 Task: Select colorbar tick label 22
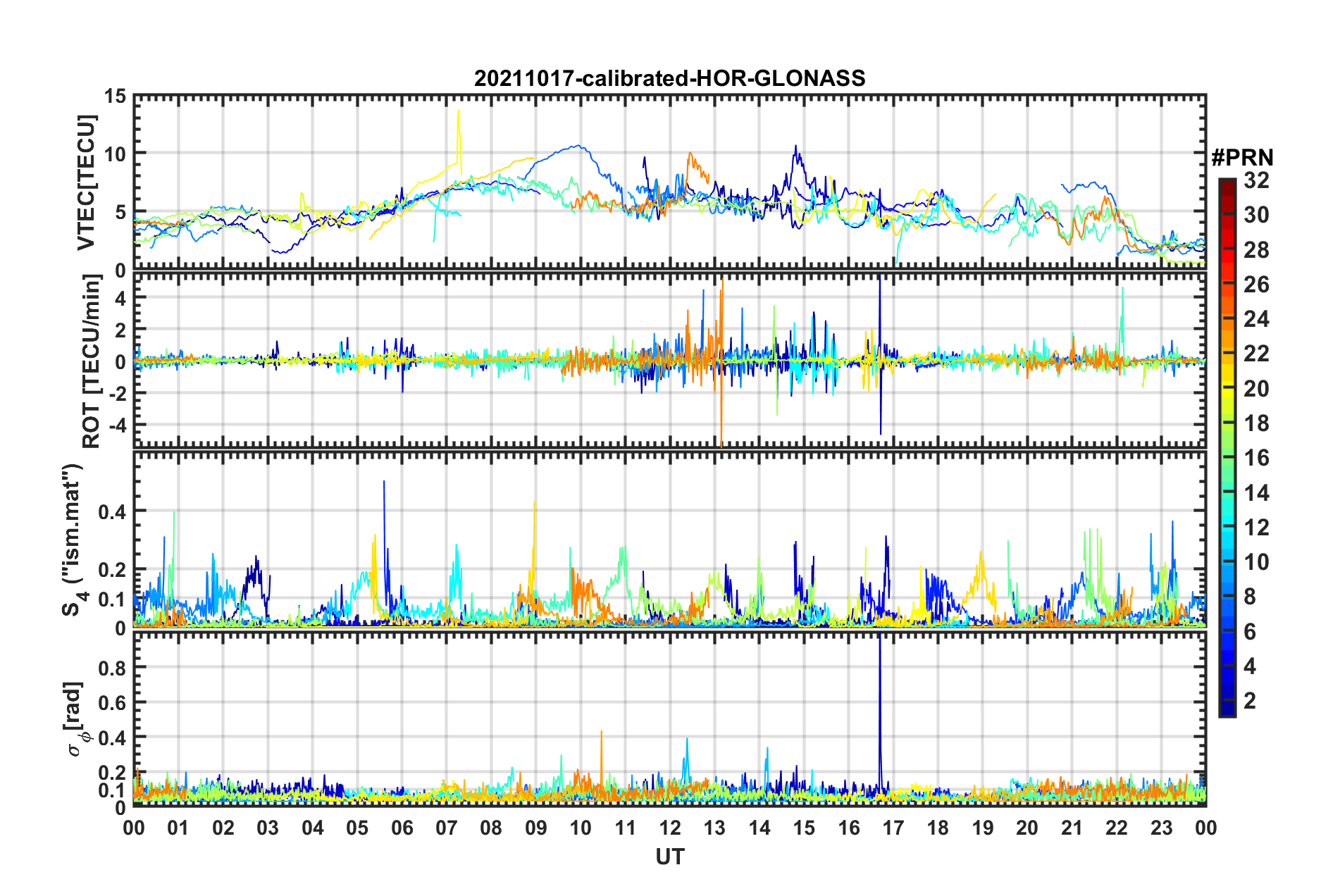point(1256,354)
